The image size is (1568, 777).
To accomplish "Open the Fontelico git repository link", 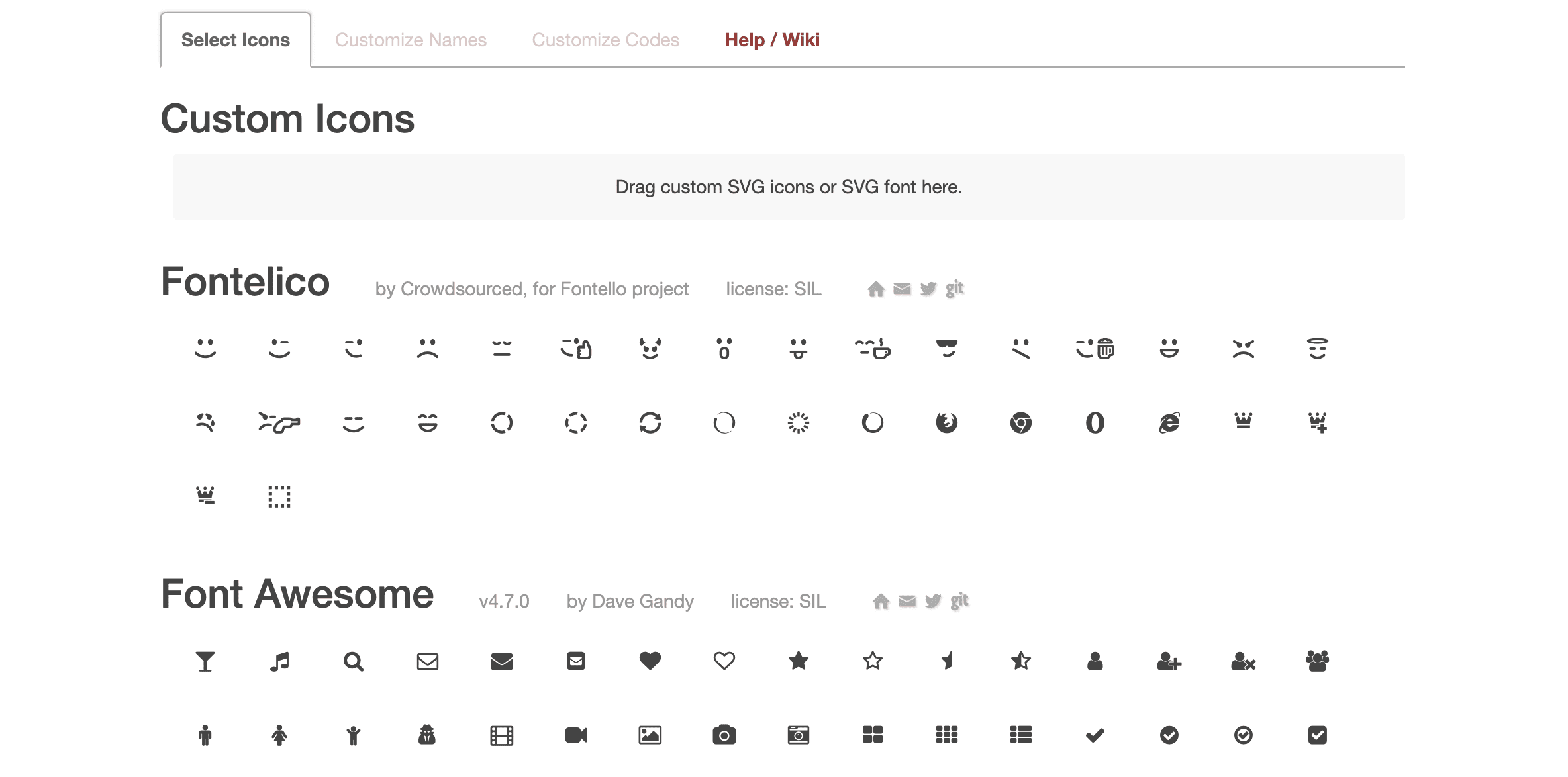I will coord(955,288).
